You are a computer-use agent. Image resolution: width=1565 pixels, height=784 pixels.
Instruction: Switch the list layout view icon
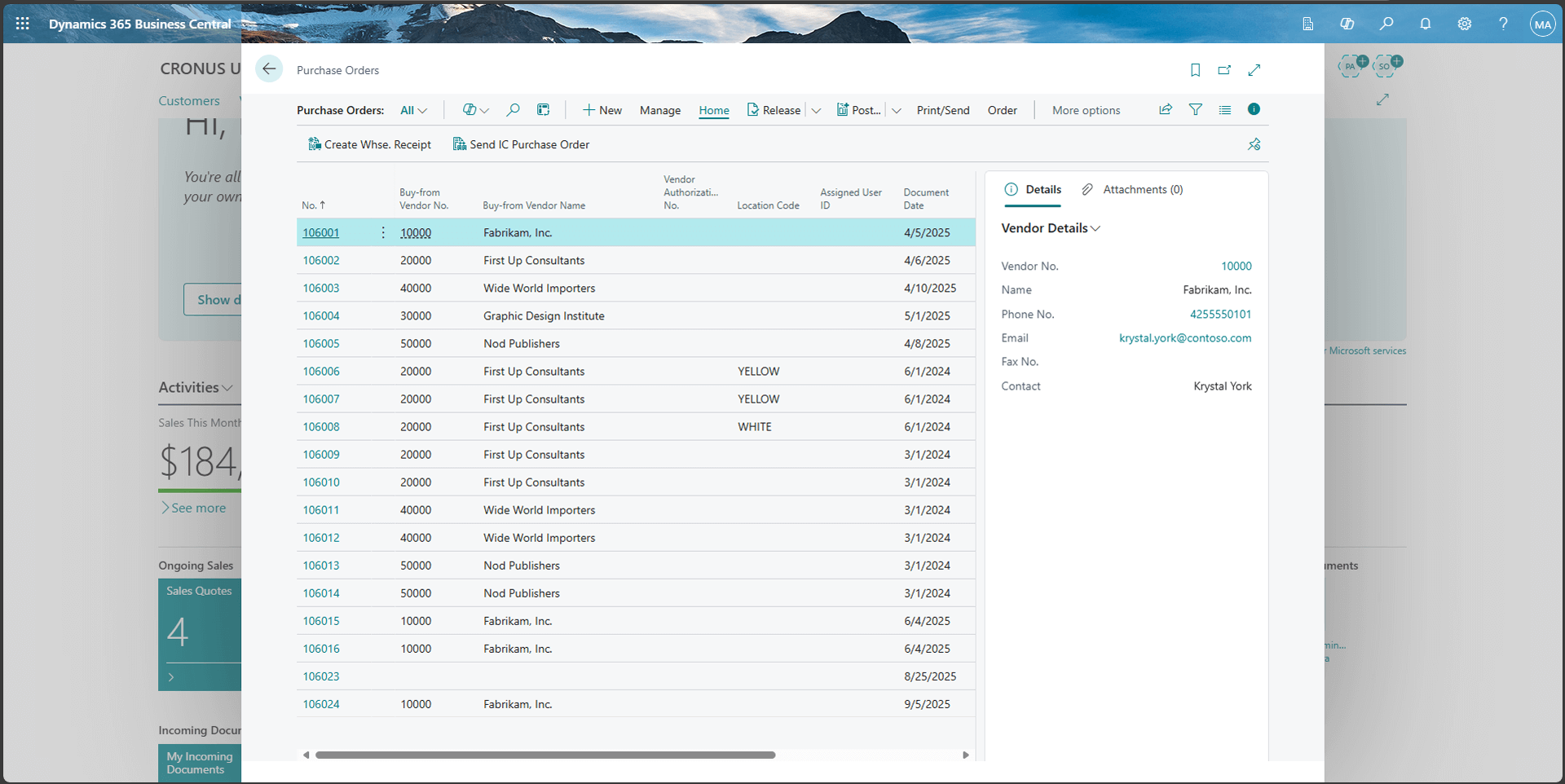[1225, 109]
